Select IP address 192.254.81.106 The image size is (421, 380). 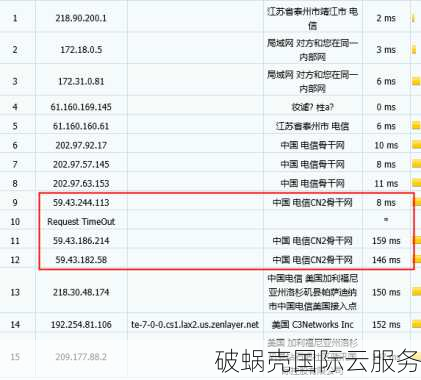coord(81,324)
